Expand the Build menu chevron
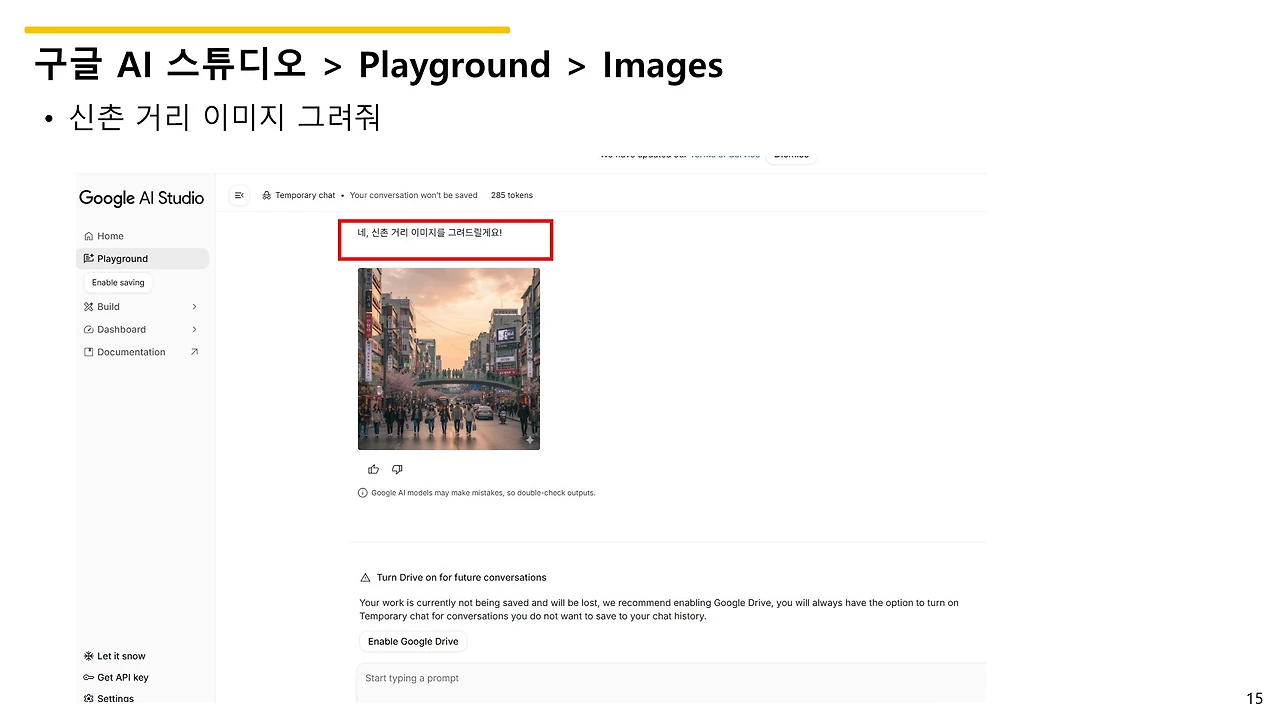 coord(195,306)
